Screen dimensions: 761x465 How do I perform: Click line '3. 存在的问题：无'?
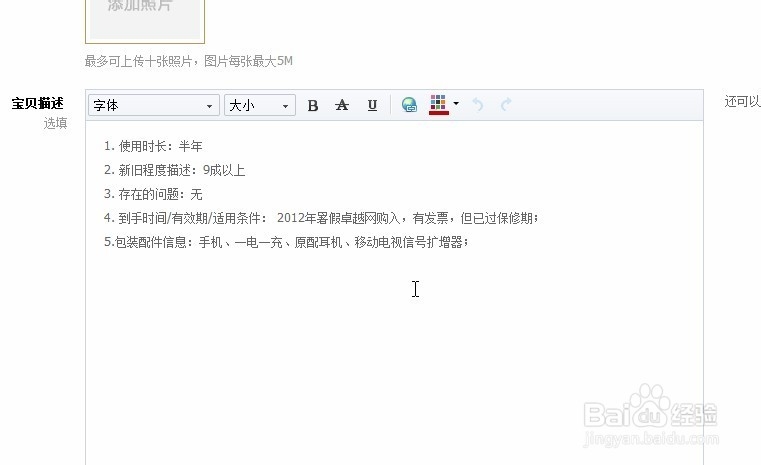pos(153,194)
